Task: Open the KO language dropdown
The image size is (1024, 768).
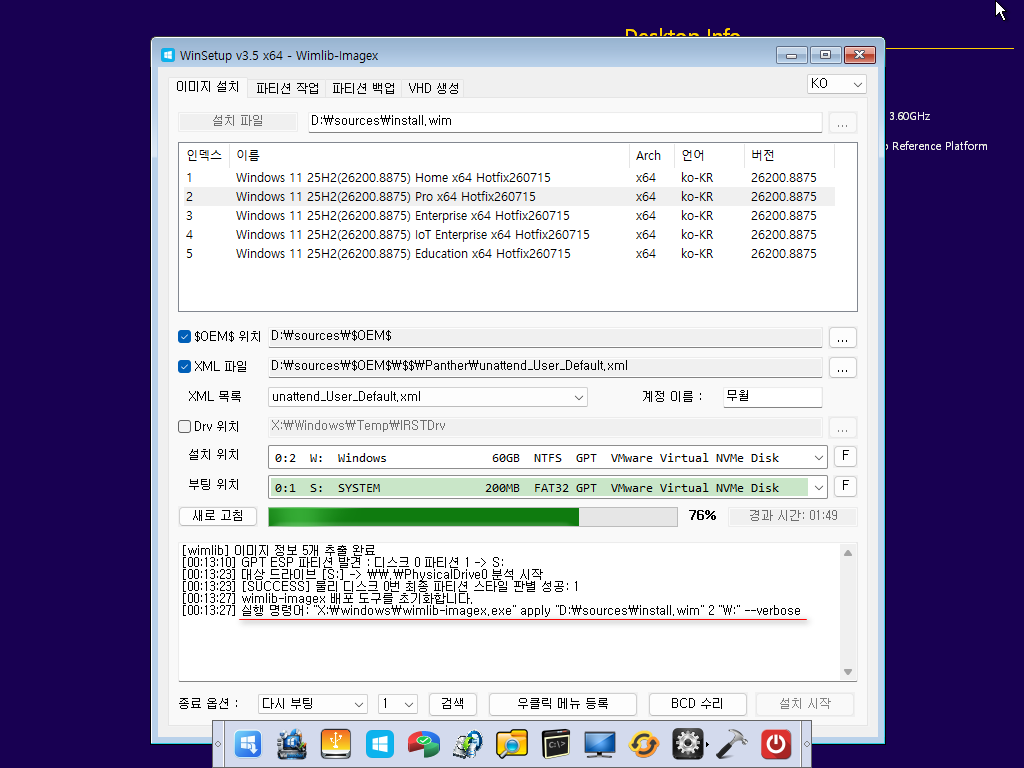Action: [x=837, y=84]
